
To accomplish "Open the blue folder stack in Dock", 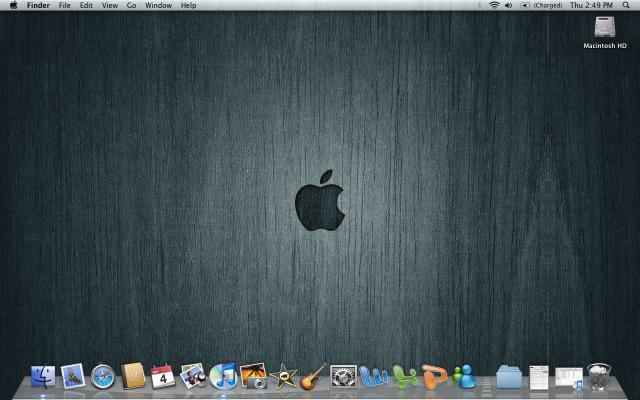I will point(509,377).
